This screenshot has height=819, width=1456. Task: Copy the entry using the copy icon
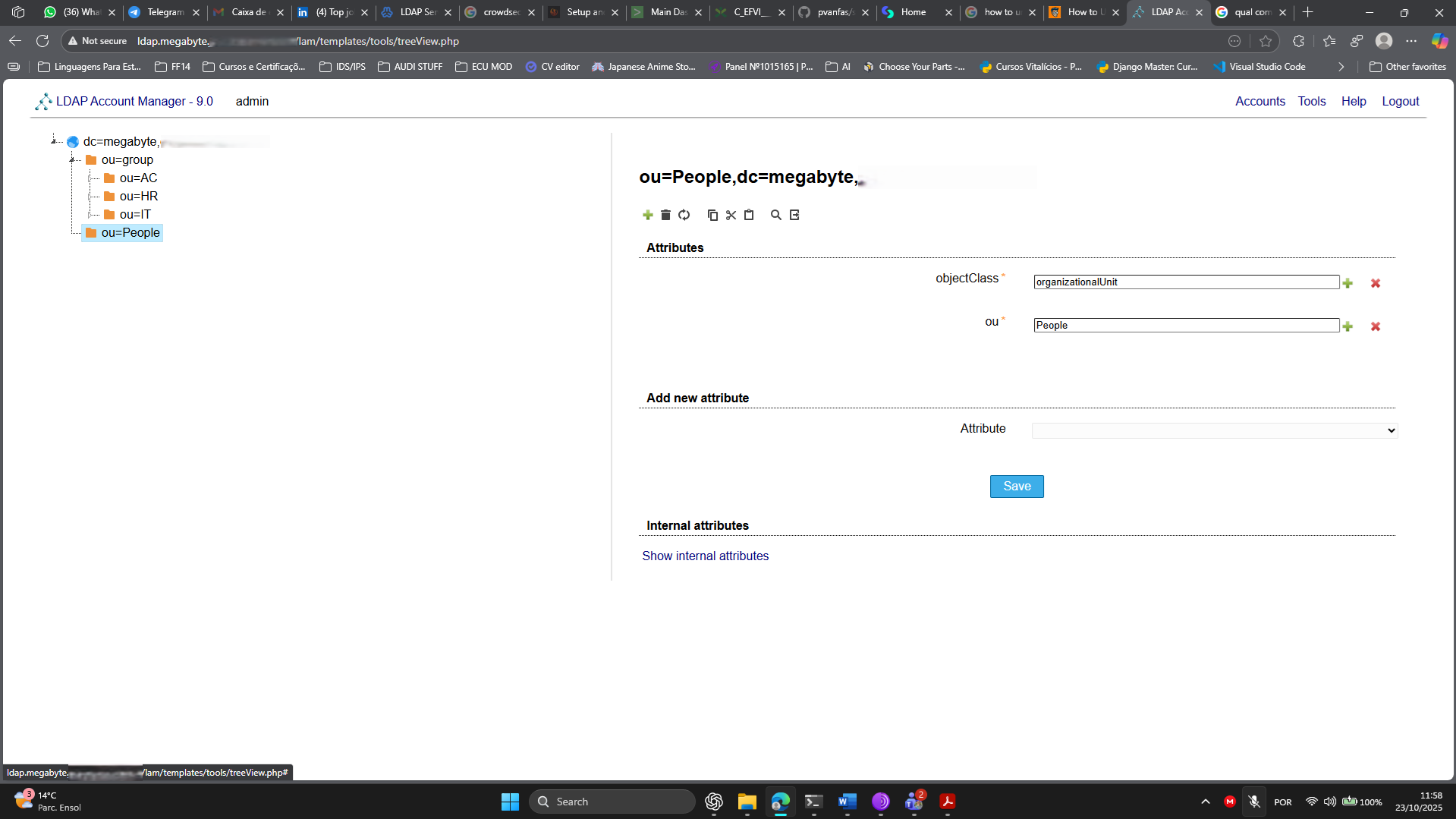coord(712,215)
